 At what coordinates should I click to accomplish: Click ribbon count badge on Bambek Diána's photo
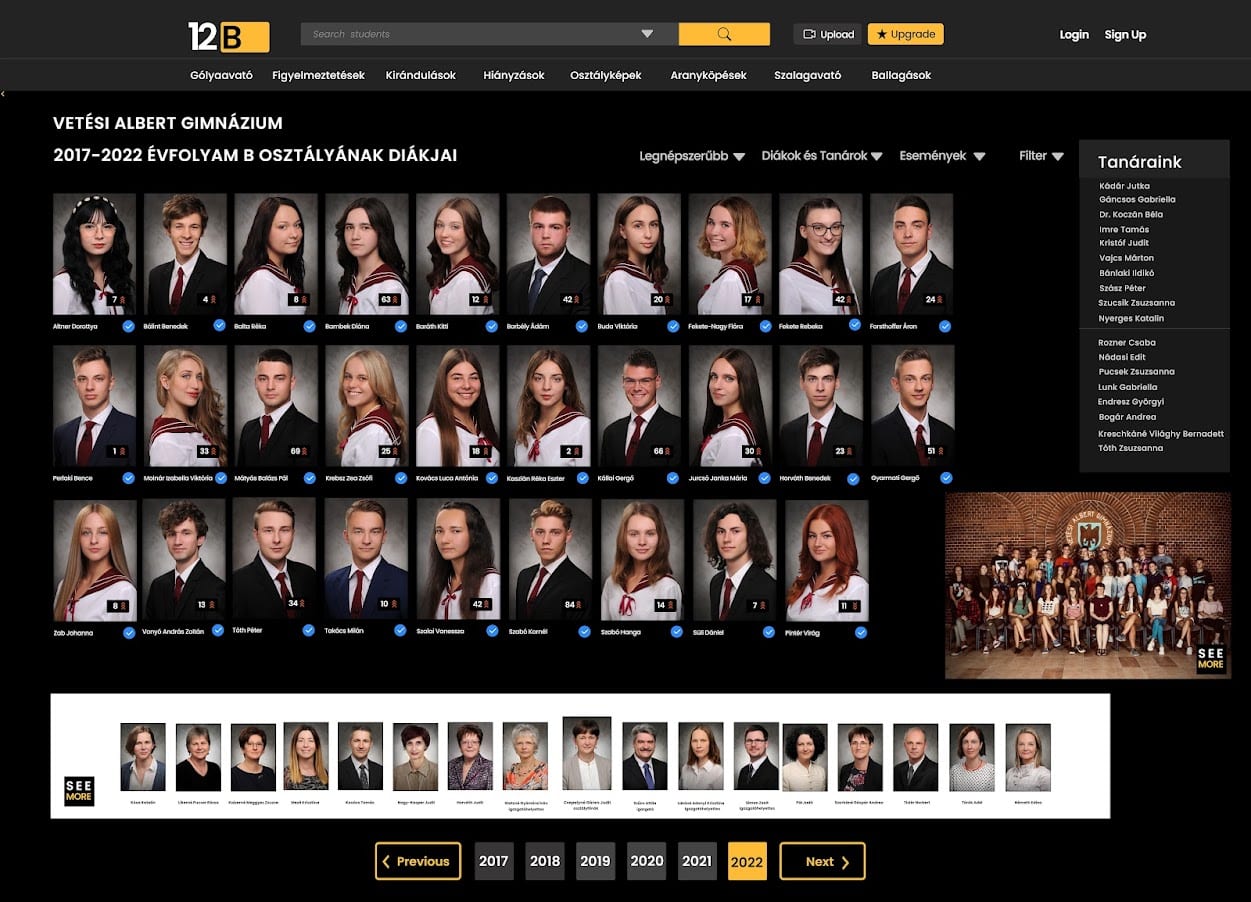point(386,299)
